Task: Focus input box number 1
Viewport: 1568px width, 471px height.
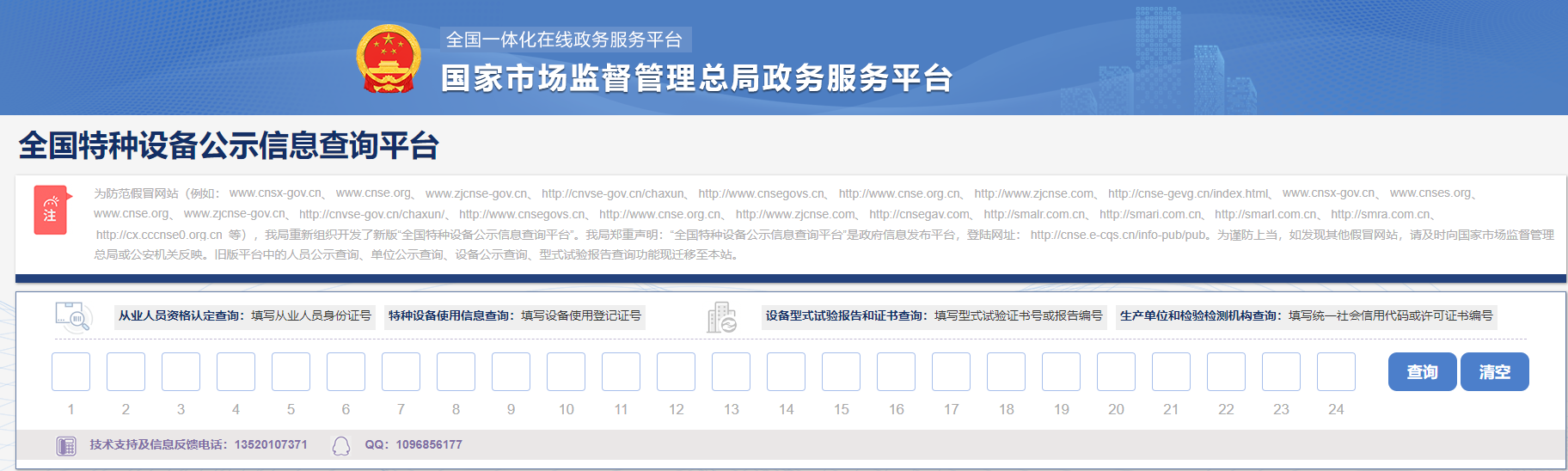Action: tap(70, 372)
